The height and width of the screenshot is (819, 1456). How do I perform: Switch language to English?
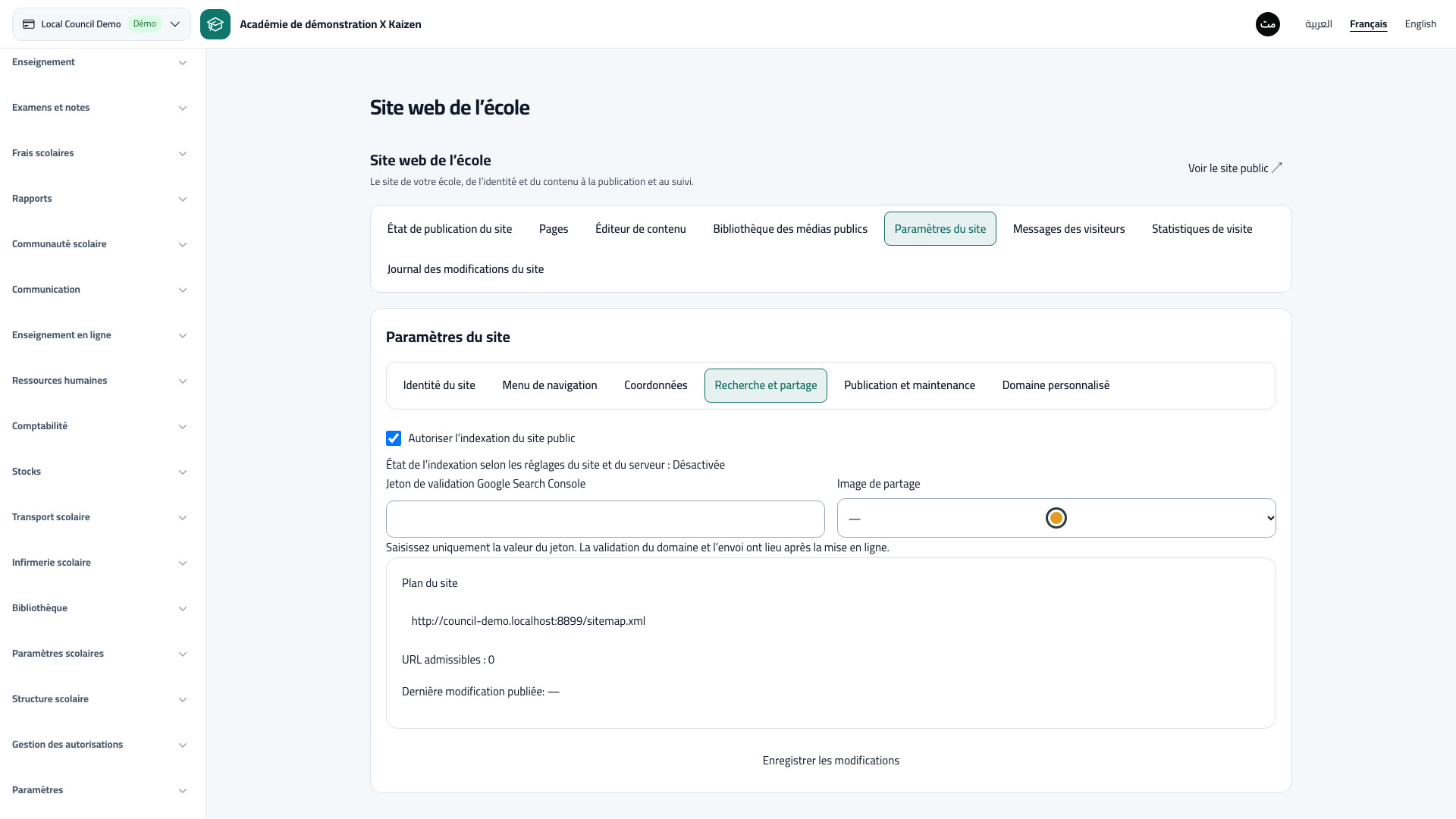tap(1420, 24)
